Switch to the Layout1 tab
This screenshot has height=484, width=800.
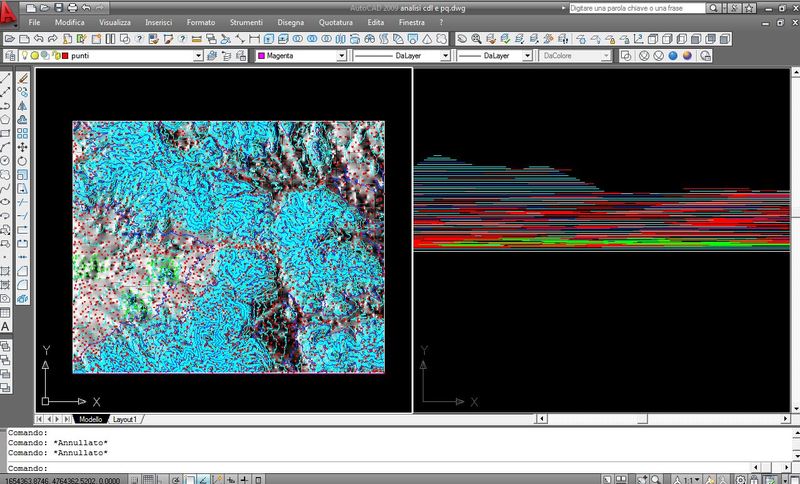tap(125, 420)
